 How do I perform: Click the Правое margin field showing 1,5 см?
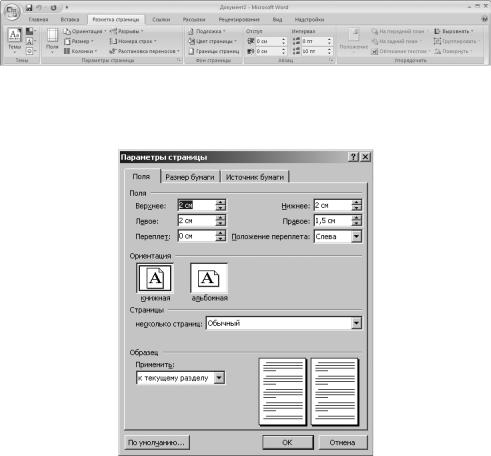coord(333,221)
